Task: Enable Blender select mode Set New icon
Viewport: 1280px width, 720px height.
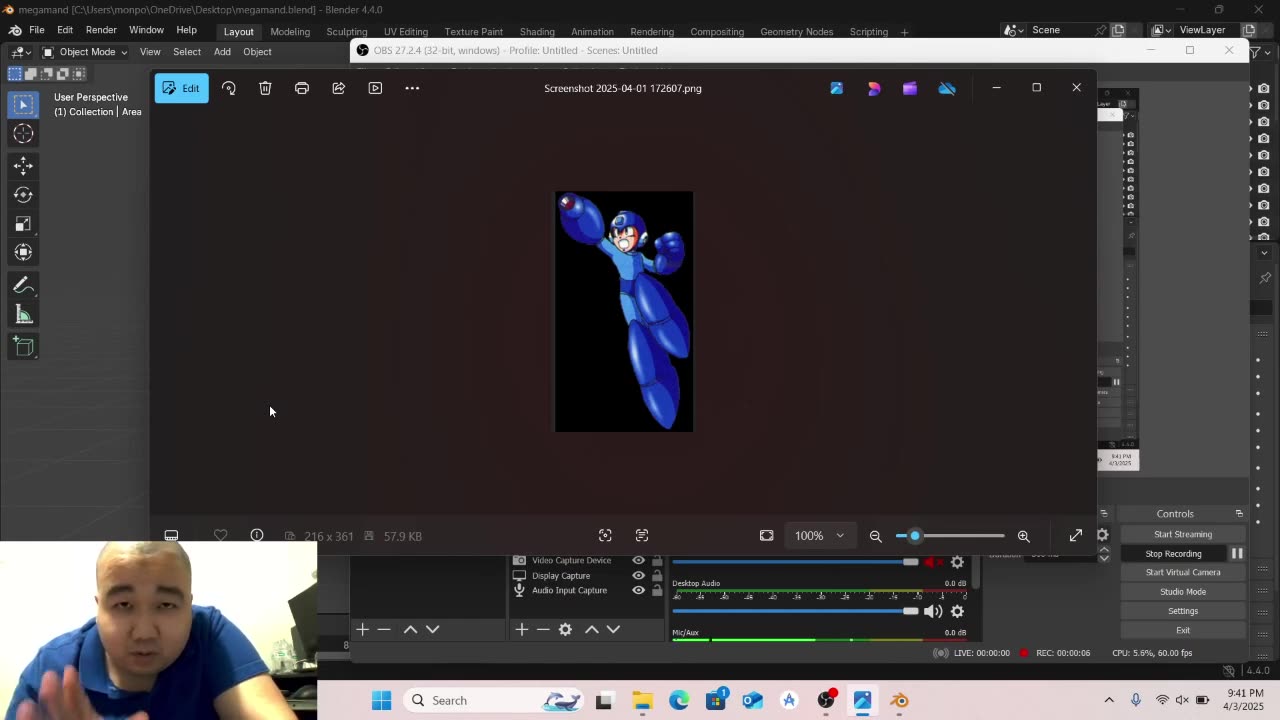Action: tap(15, 73)
